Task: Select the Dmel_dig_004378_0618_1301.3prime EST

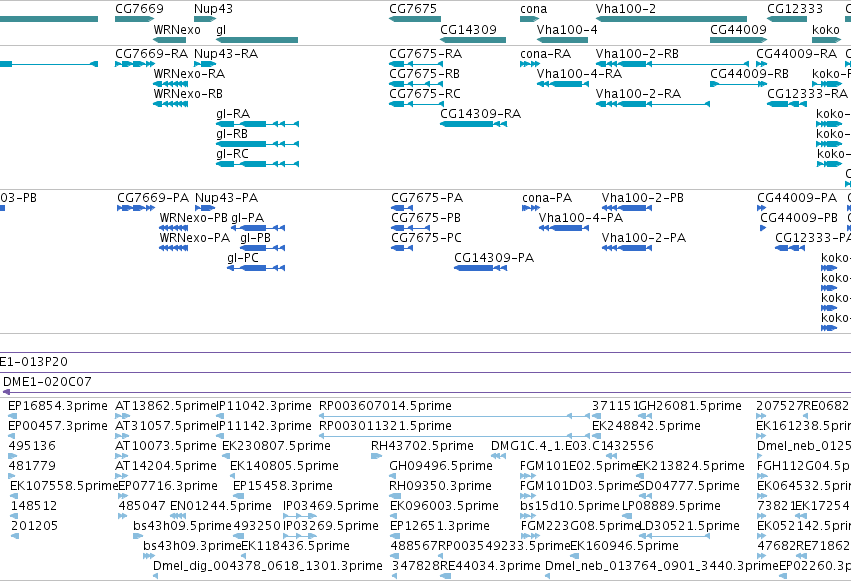Action: pos(156,576)
